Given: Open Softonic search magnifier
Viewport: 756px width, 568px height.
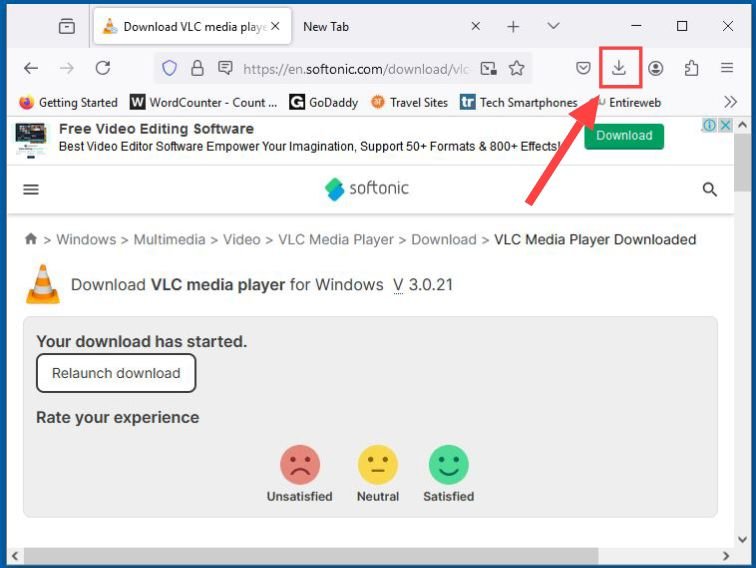Looking at the screenshot, I should 709,189.
